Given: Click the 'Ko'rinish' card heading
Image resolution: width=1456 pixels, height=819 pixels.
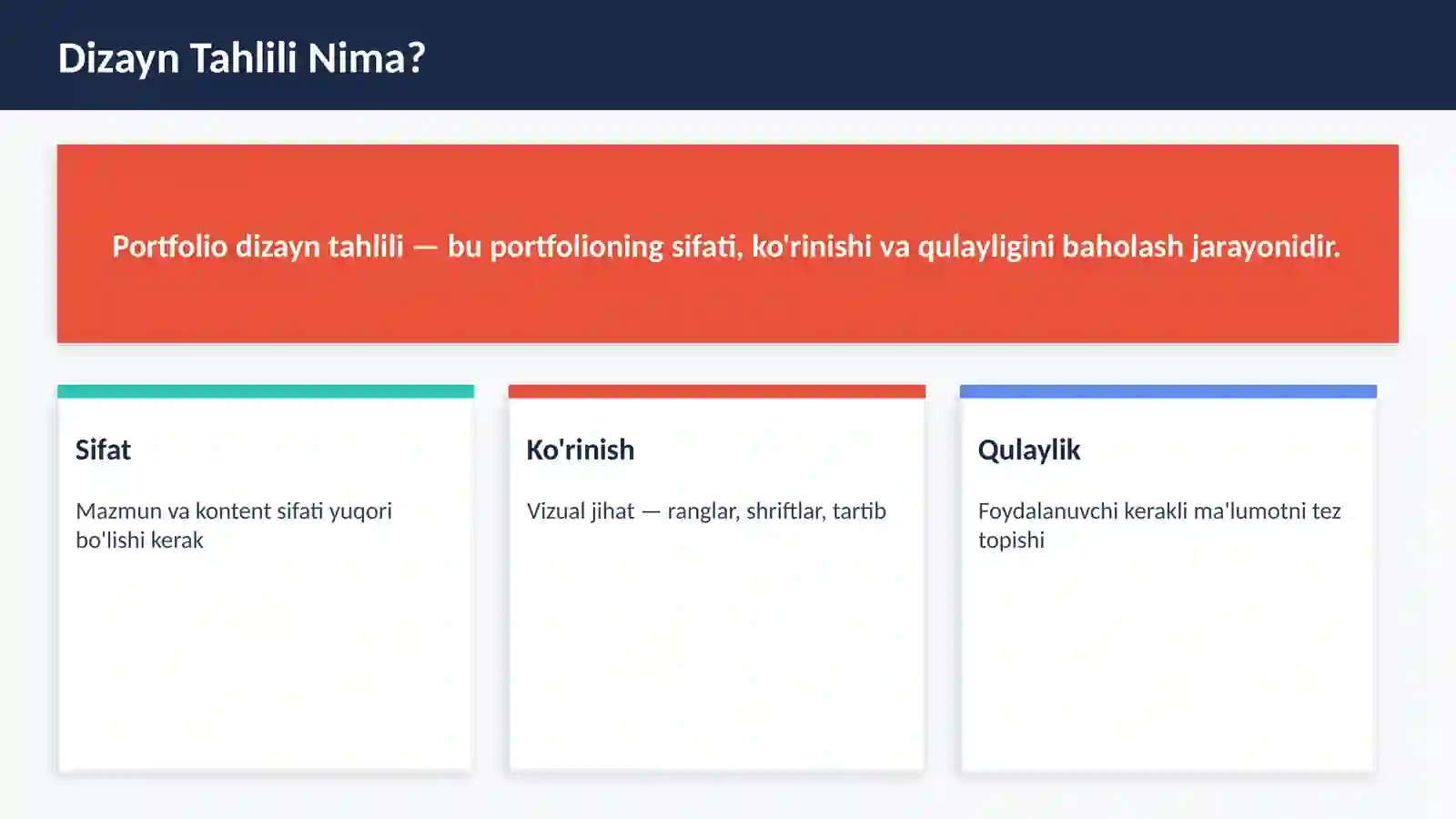Looking at the screenshot, I should click(x=581, y=450).
